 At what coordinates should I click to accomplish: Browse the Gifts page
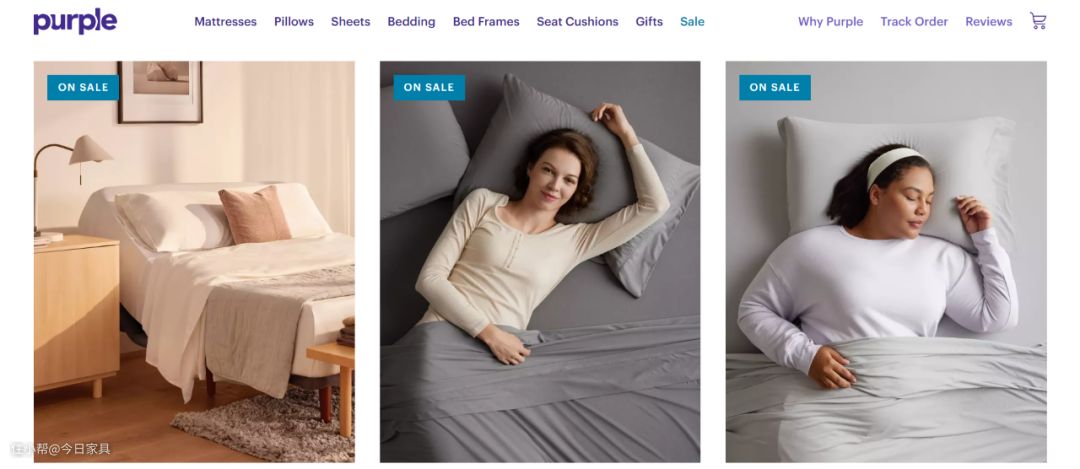(x=649, y=22)
